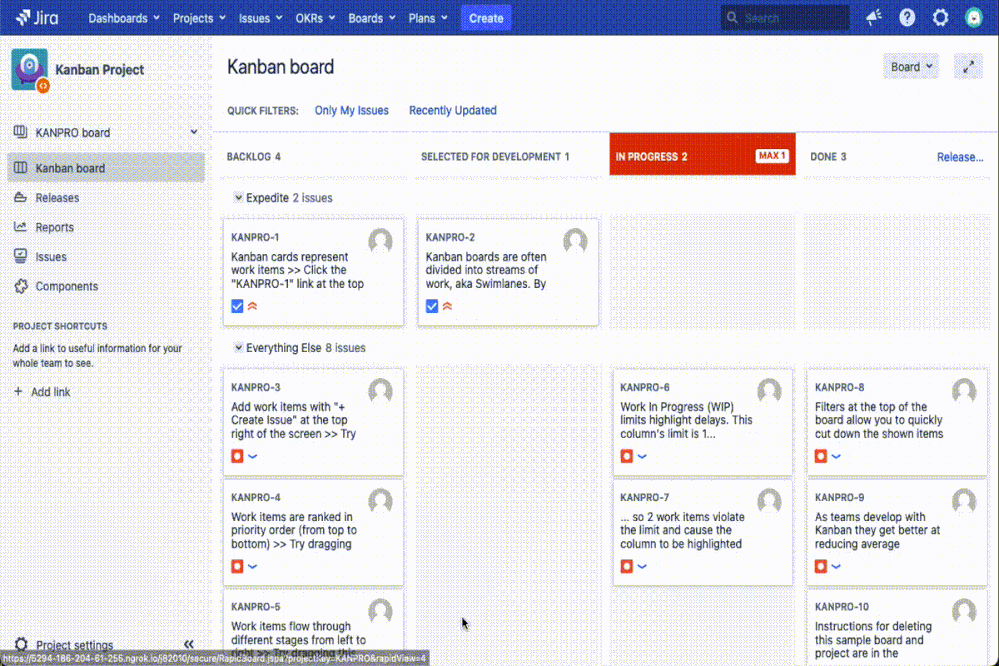
Task: Open the Dashboards menu
Action: tap(118, 17)
